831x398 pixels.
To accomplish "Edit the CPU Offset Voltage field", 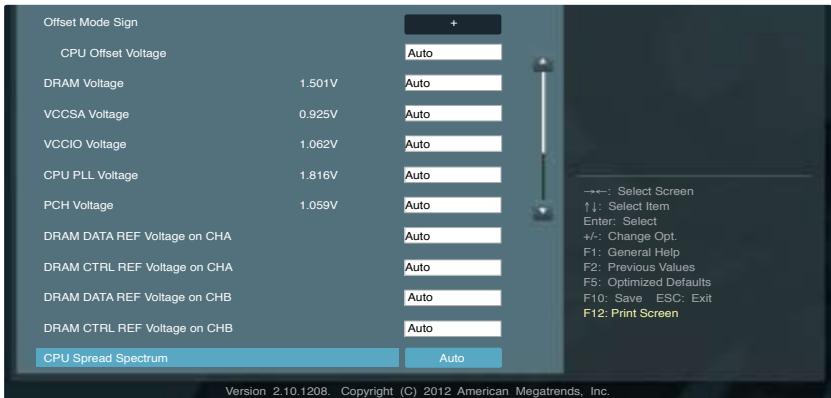I will pyautogui.click(x=453, y=52).
